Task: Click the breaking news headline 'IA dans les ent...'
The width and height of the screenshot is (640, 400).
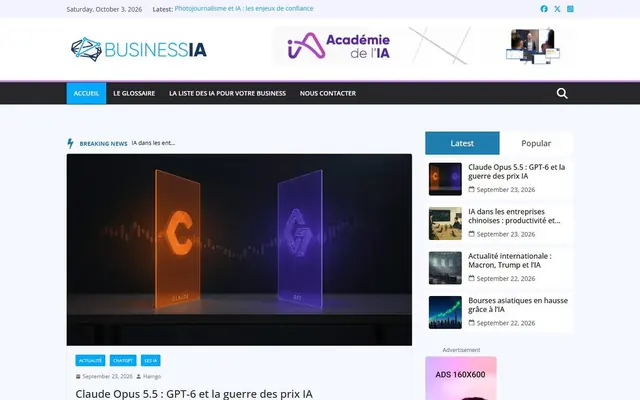Action: click(153, 143)
